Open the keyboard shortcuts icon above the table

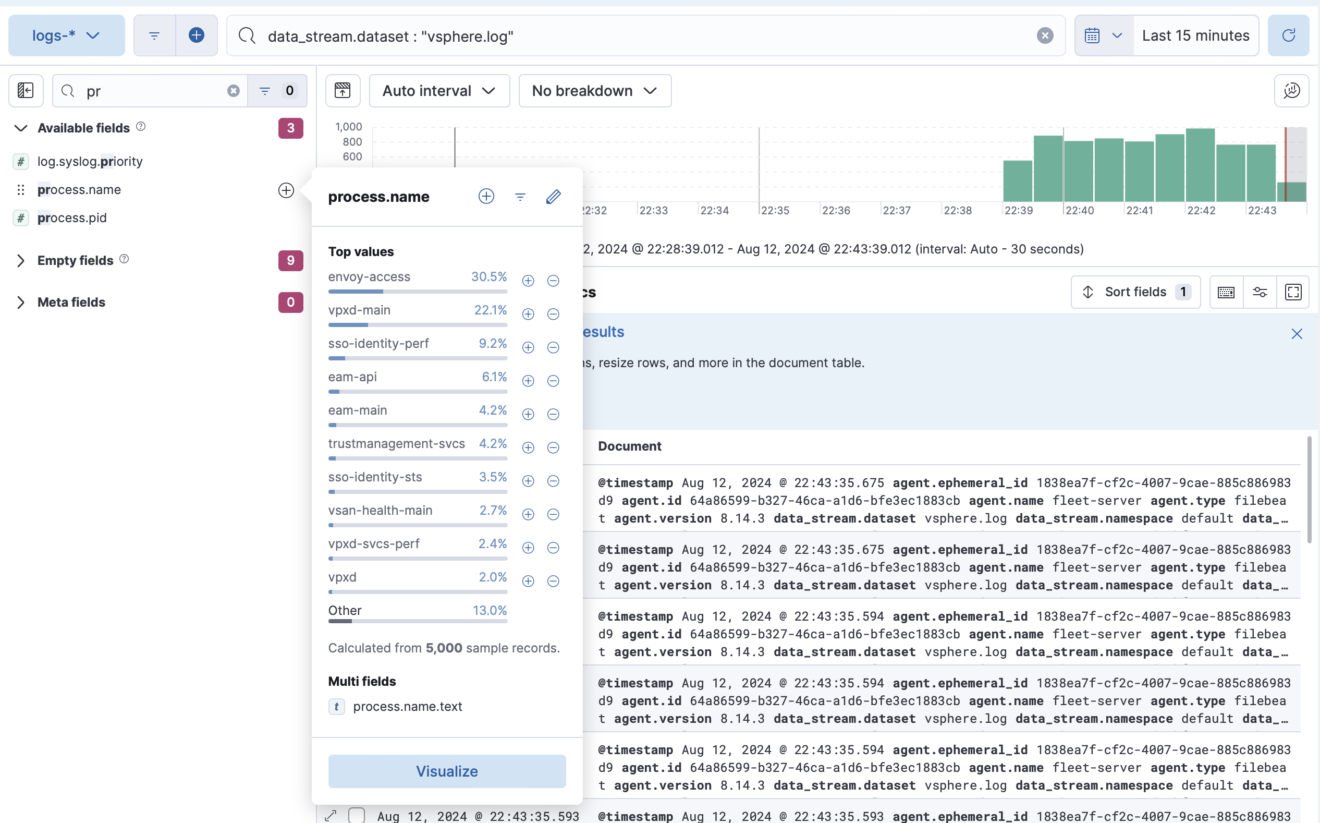tap(1226, 291)
